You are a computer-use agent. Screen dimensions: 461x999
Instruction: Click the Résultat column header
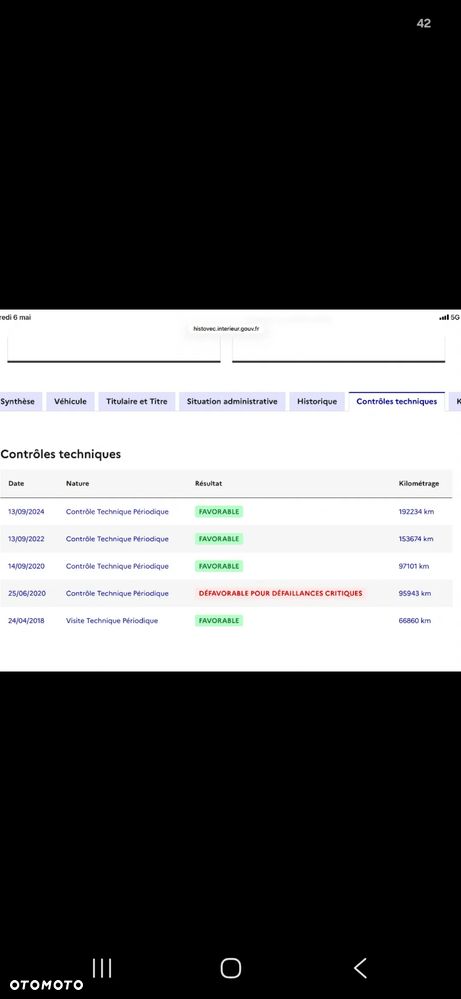208,484
